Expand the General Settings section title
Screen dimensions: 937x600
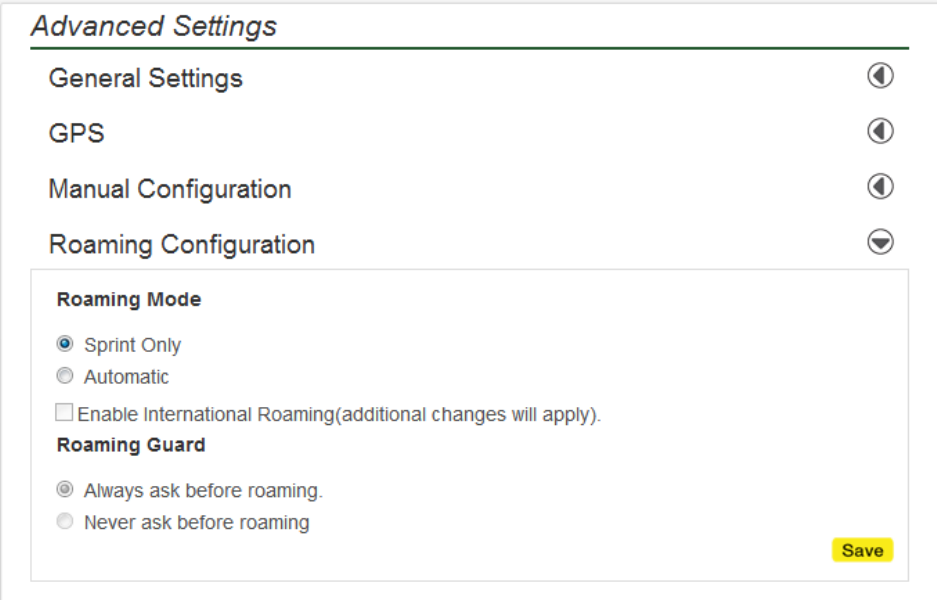coord(145,78)
